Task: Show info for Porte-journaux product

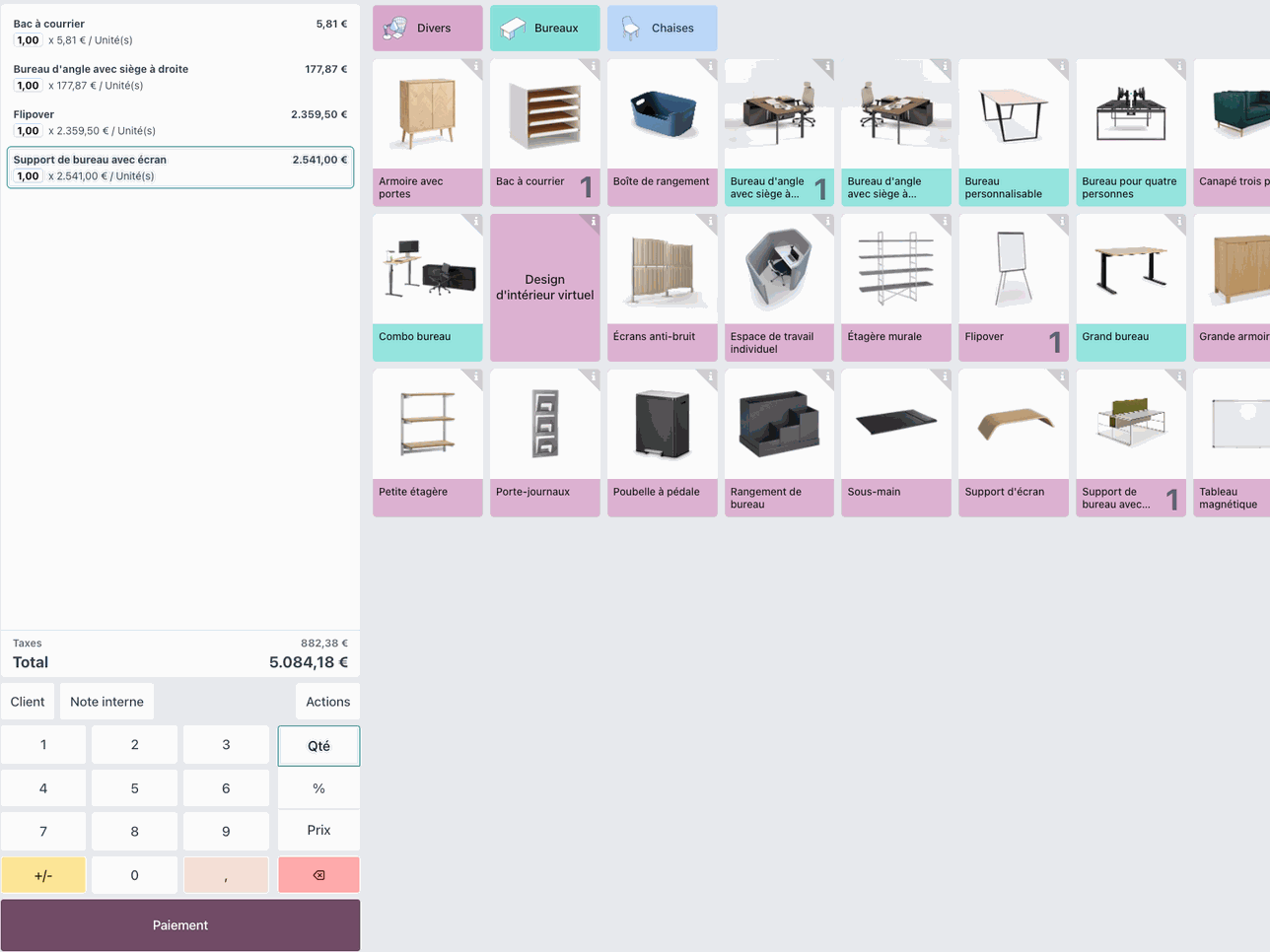Action: pyautogui.click(x=593, y=376)
